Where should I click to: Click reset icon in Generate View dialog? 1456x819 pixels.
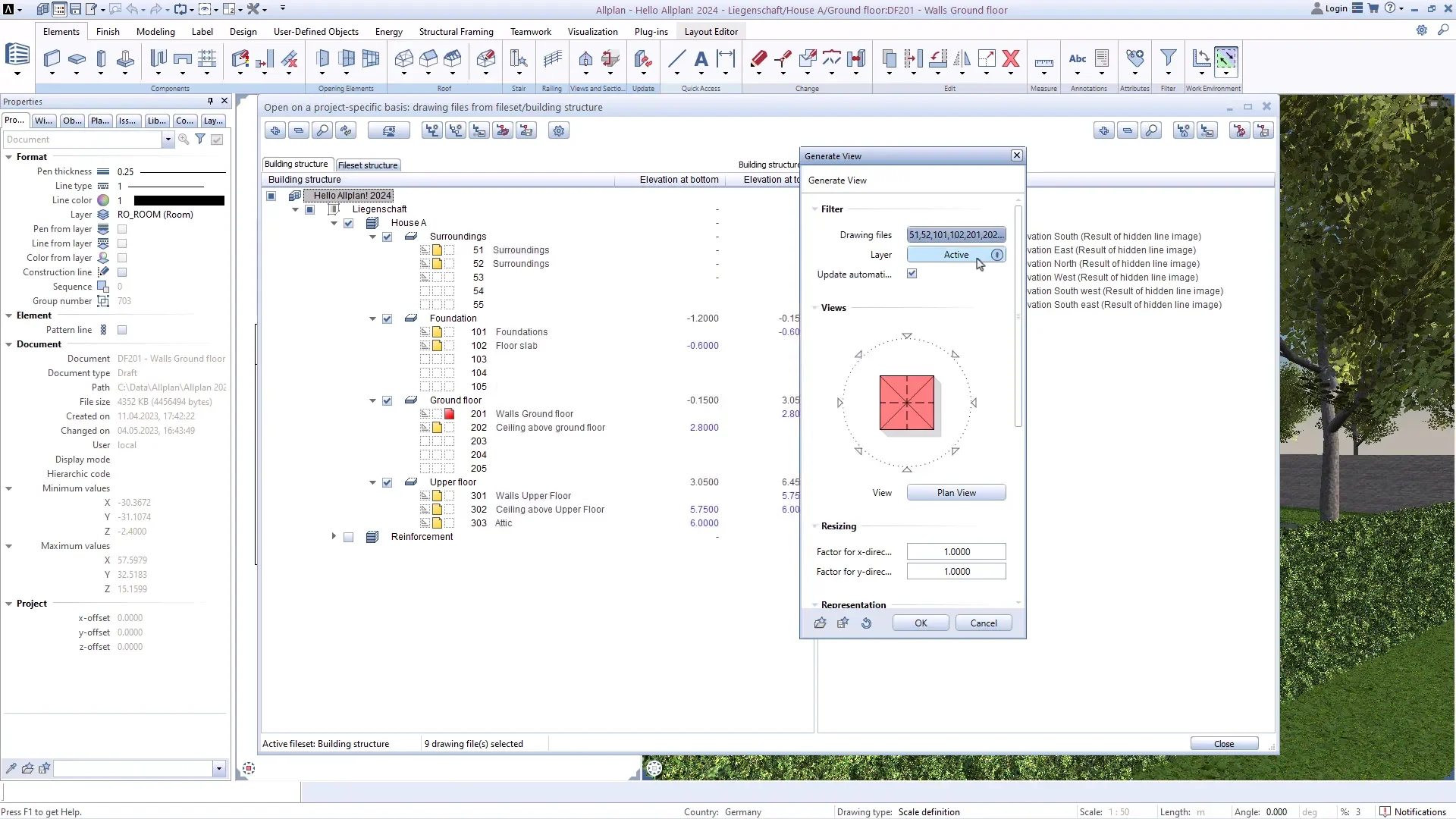tap(866, 623)
